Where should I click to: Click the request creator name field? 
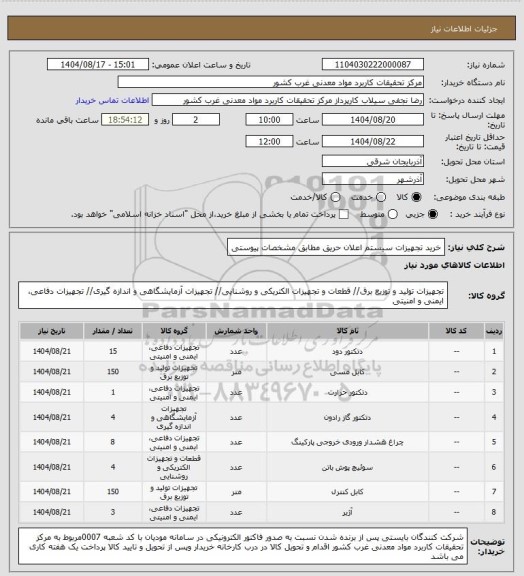click(288, 100)
